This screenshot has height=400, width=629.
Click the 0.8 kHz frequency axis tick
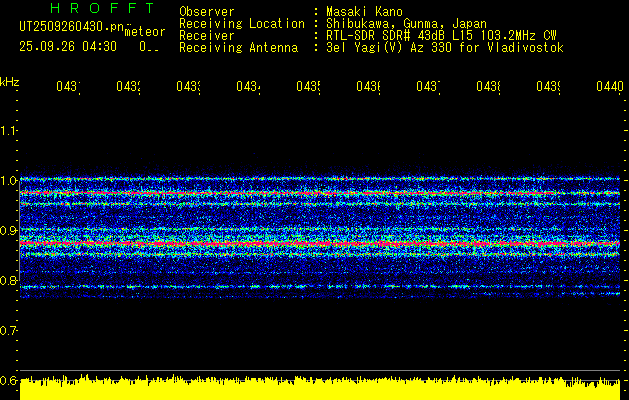[x=10, y=280]
